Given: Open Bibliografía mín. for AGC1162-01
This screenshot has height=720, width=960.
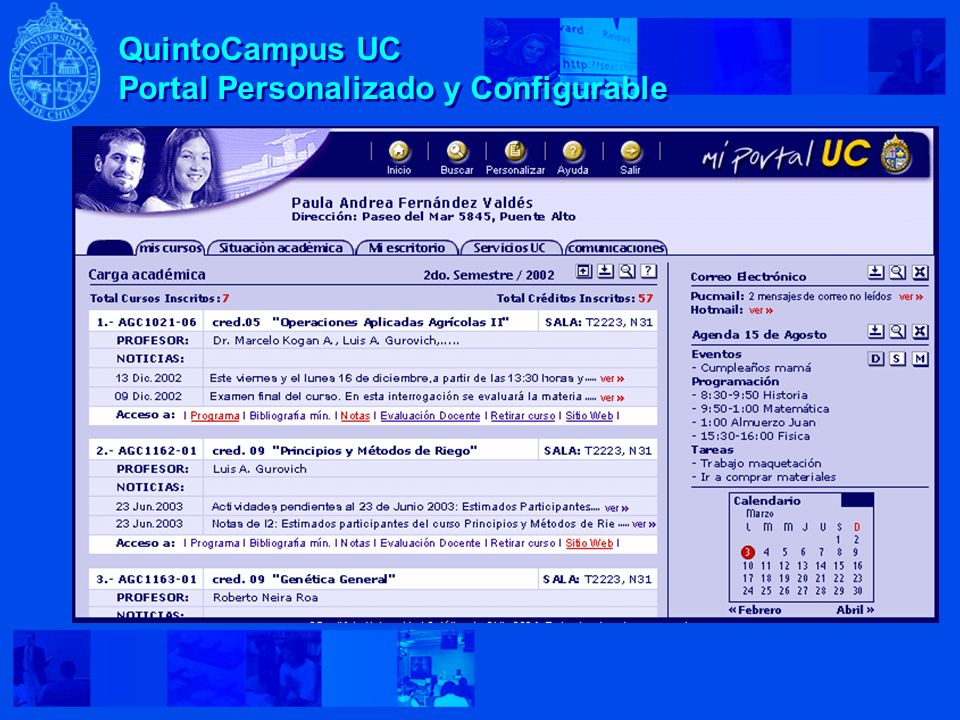Looking at the screenshot, I should pyautogui.click(x=290, y=543).
